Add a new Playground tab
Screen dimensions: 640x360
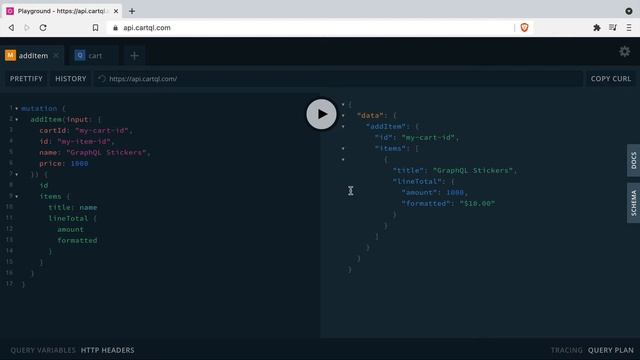pos(134,56)
